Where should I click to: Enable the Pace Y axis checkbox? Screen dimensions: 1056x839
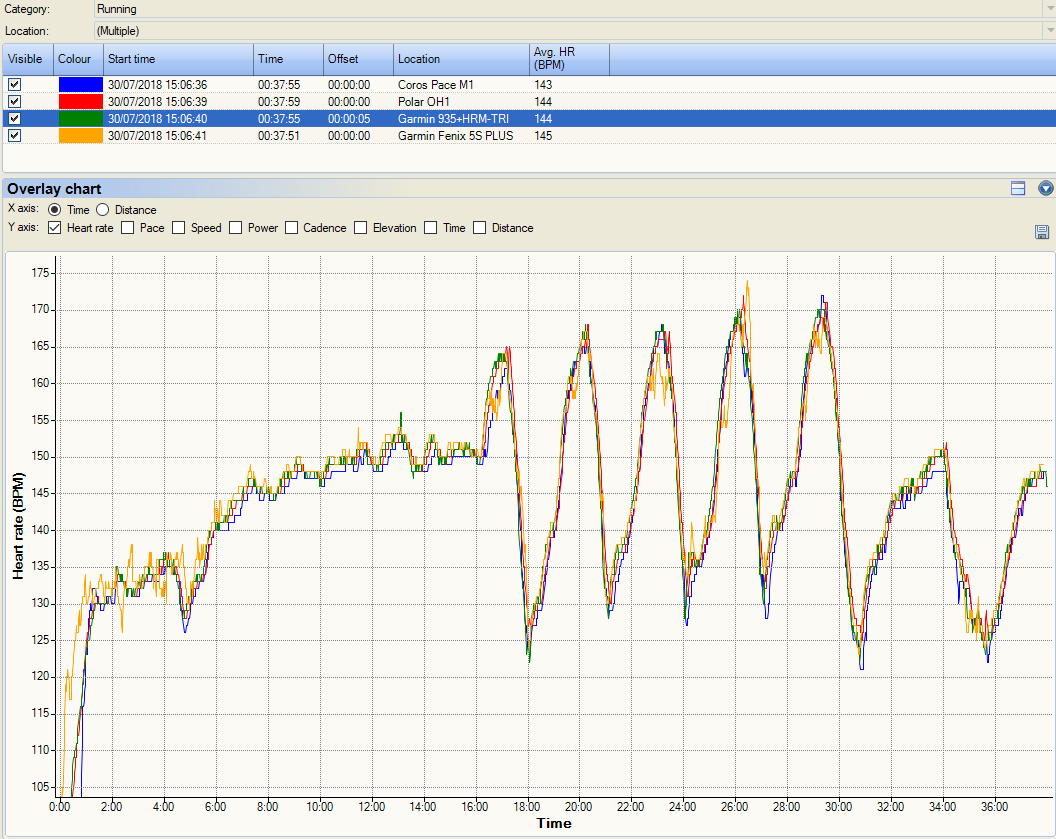pyautogui.click(x=128, y=228)
